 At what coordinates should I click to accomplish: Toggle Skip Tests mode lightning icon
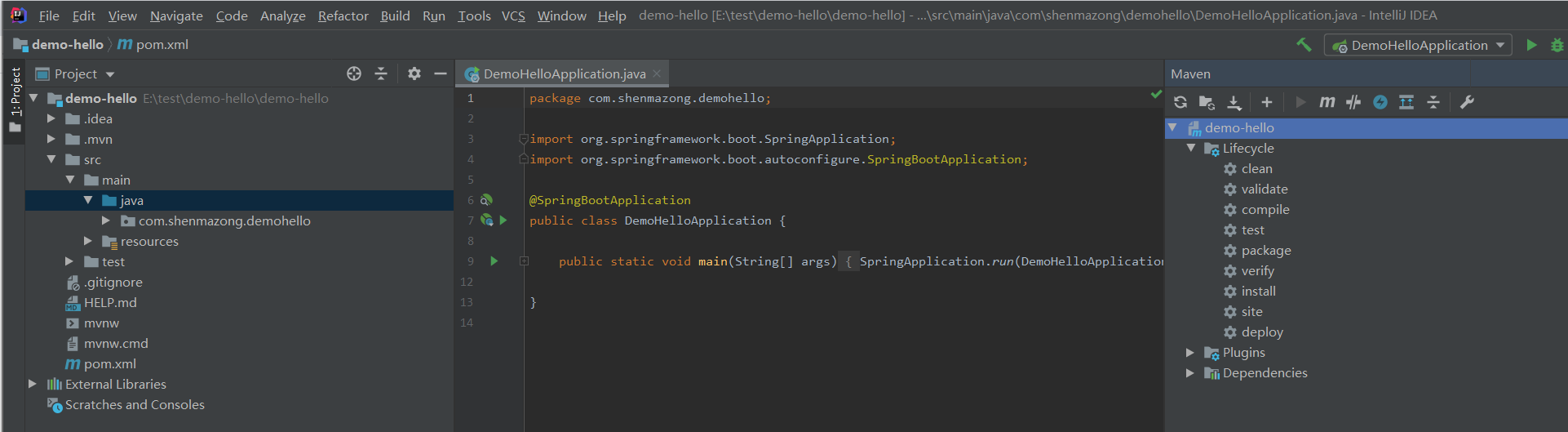(x=1380, y=102)
